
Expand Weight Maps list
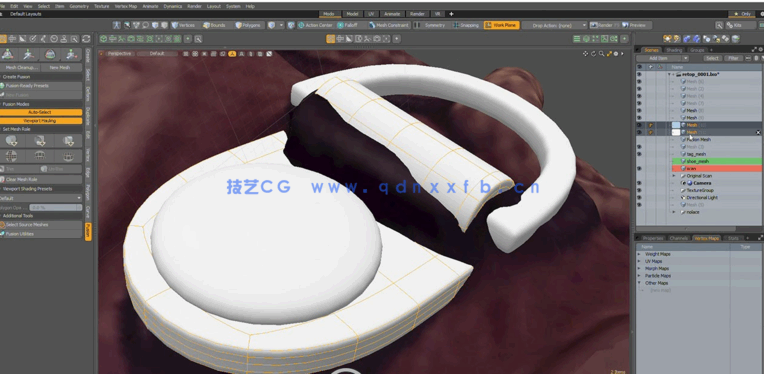click(x=639, y=254)
